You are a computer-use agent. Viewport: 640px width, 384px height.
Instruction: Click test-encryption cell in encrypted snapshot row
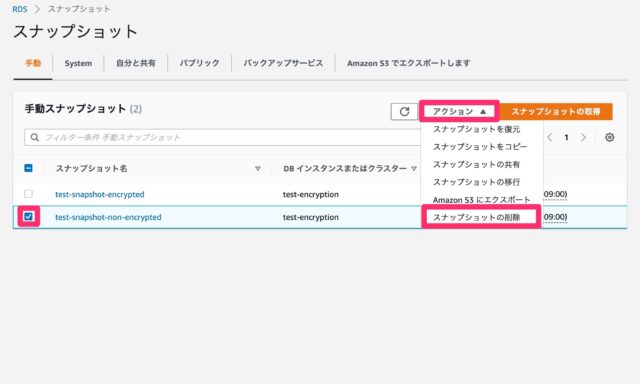(311, 194)
